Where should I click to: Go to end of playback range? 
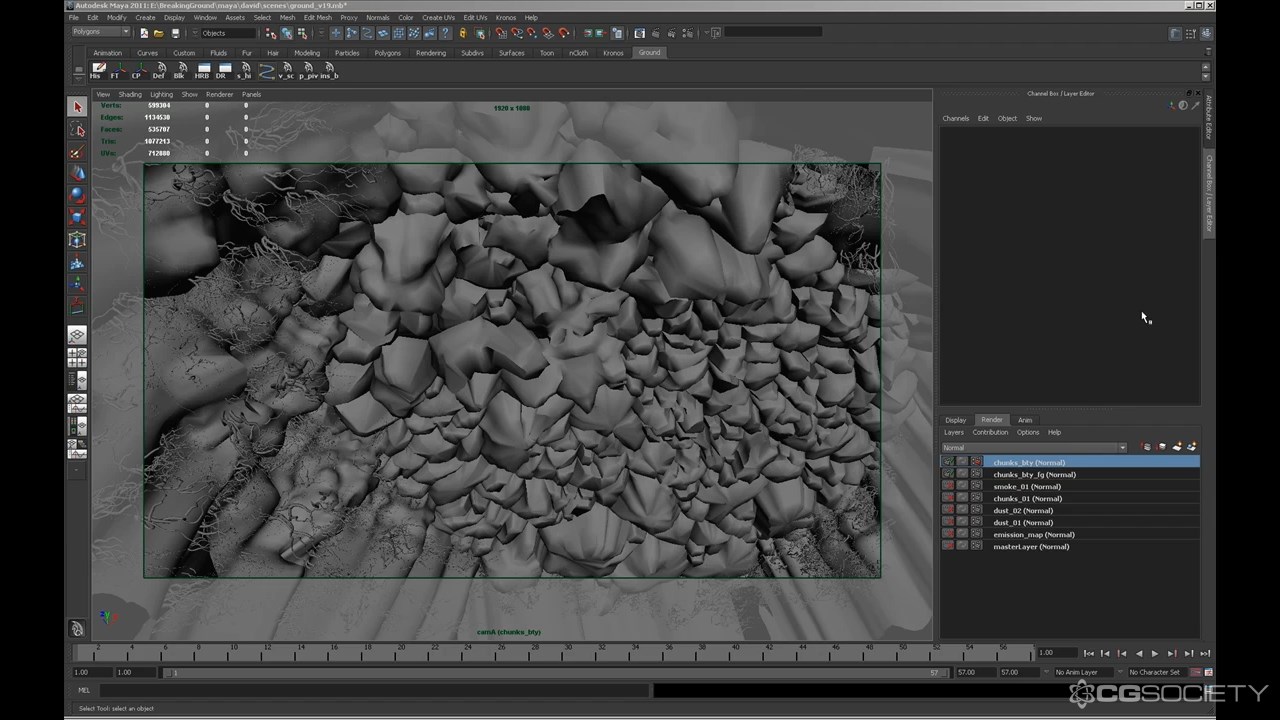pos(1205,653)
